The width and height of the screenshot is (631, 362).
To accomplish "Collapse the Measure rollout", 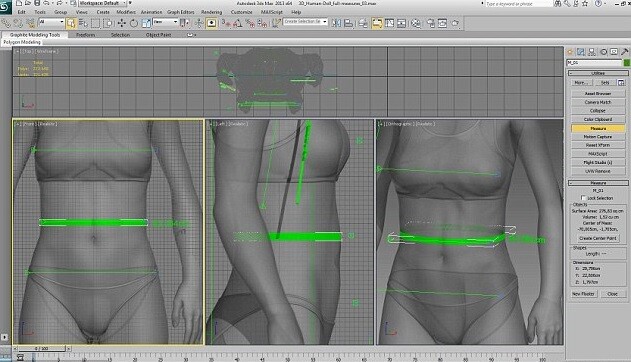I will tap(598, 183).
